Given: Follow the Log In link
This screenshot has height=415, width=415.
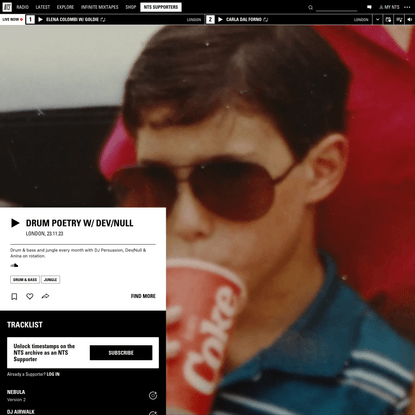Looking at the screenshot, I should 53,374.
